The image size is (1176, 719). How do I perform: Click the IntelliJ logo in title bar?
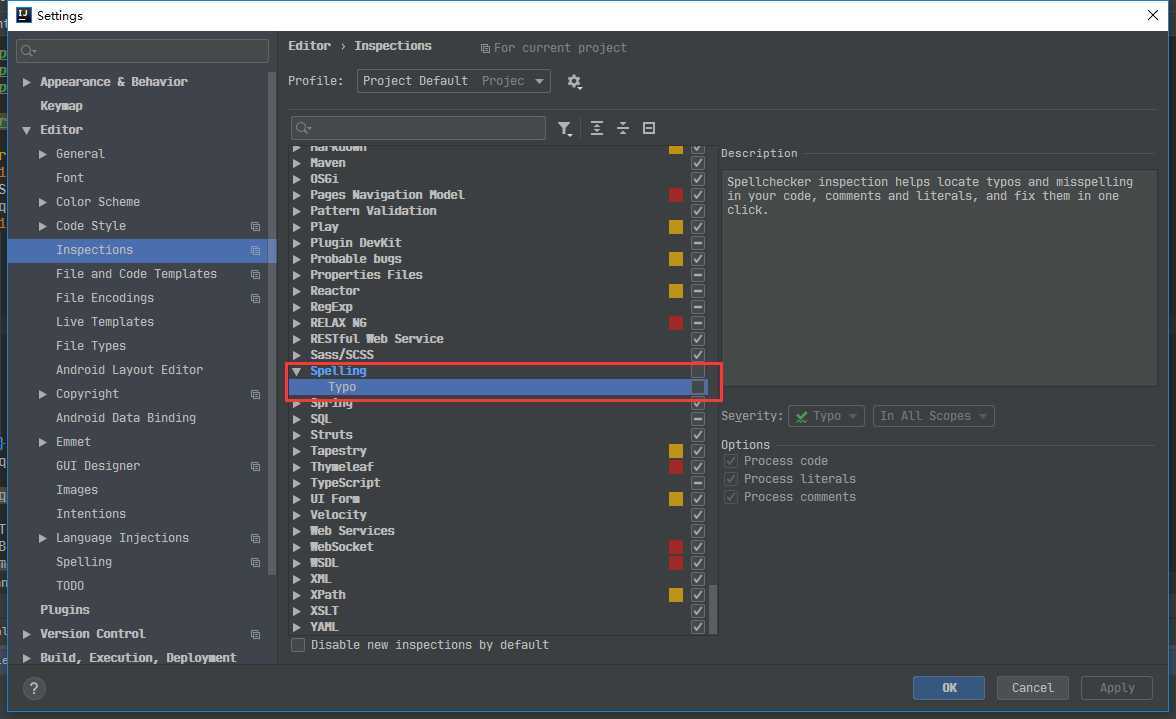pos(23,15)
